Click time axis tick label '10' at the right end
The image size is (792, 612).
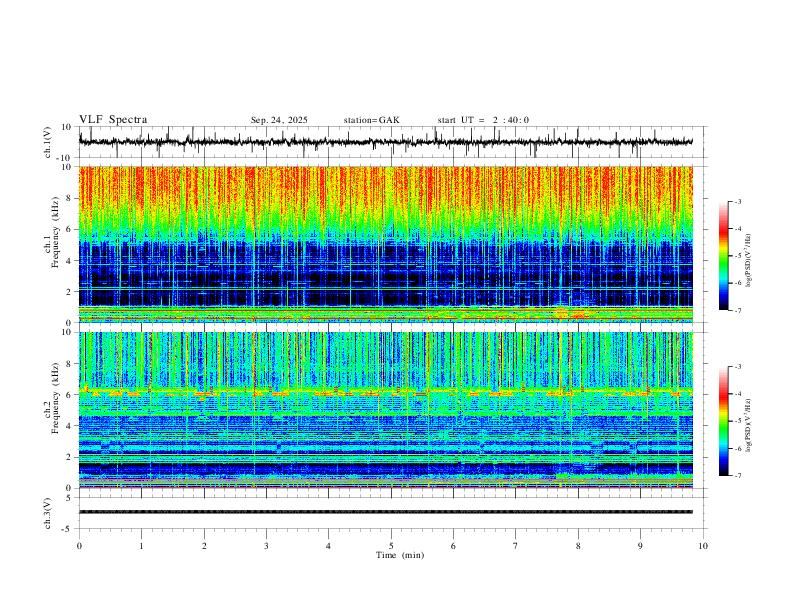[703, 546]
